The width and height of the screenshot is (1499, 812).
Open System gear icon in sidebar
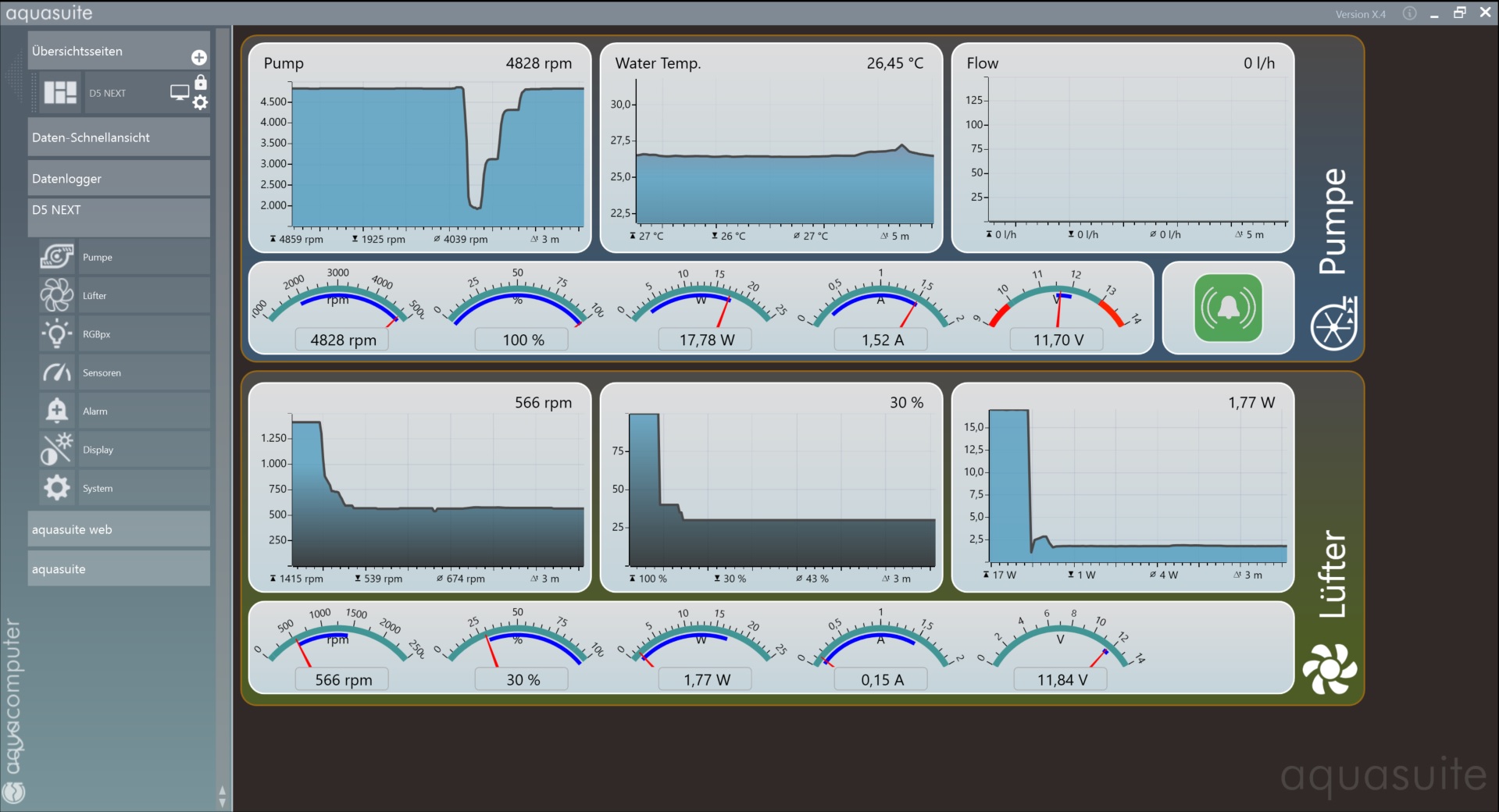(x=57, y=488)
